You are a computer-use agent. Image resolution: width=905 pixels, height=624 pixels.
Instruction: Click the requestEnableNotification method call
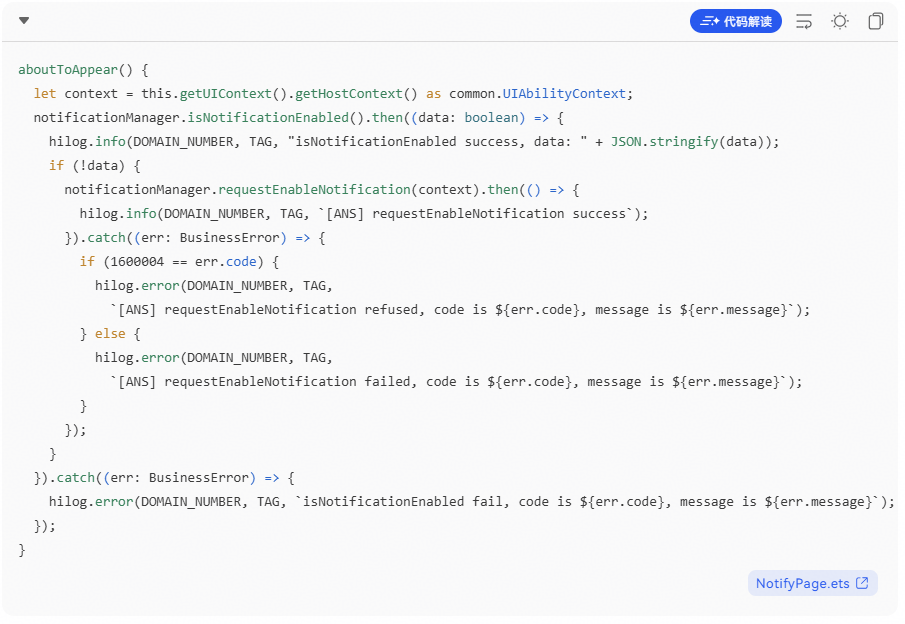[x=314, y=189]
